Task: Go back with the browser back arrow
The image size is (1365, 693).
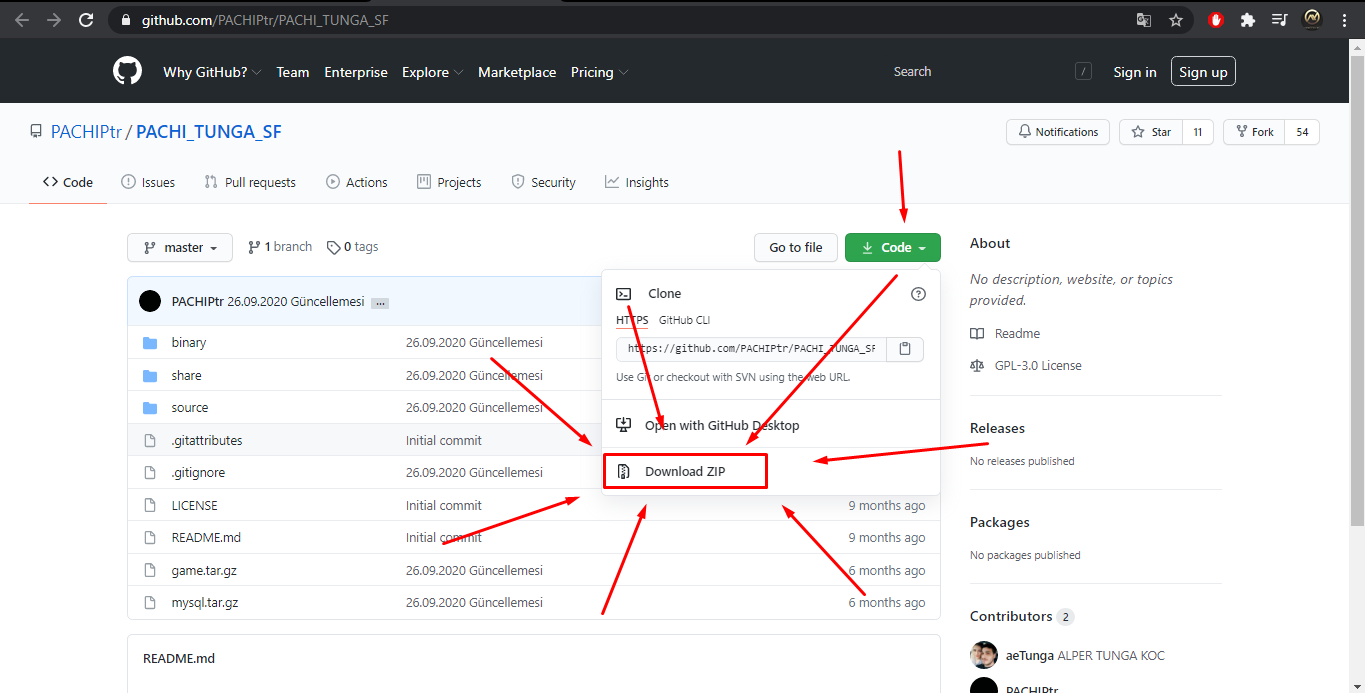Action: click(22, 19)
